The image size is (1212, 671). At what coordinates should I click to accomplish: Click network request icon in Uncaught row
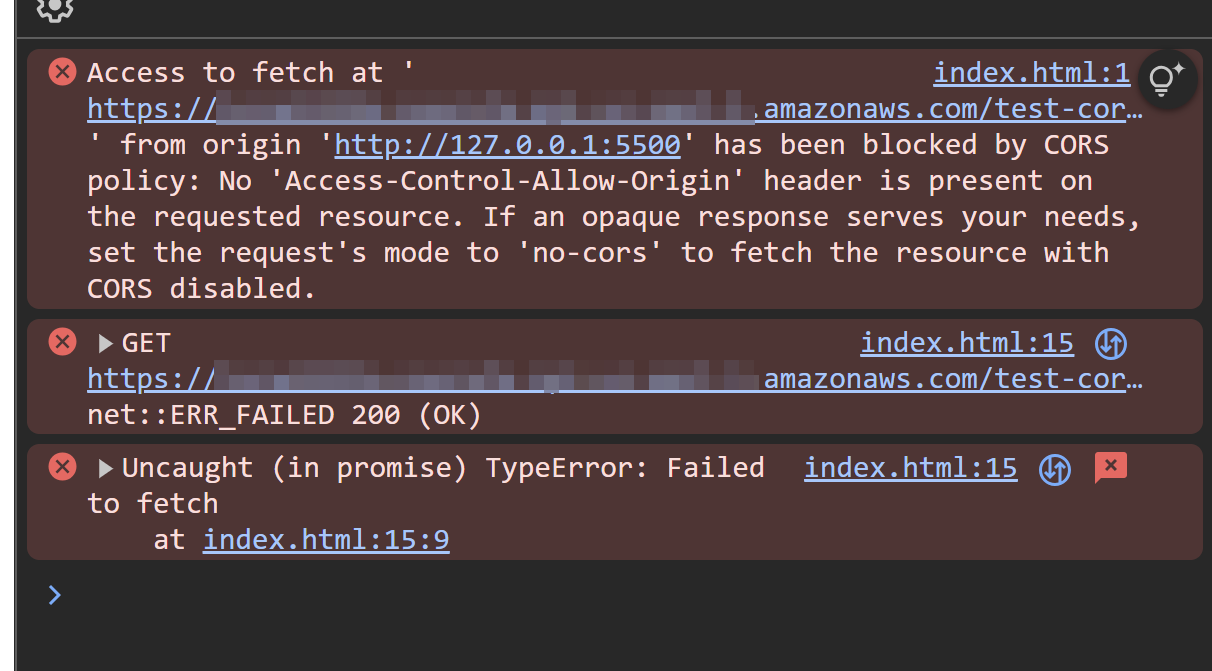(1055, 468)
